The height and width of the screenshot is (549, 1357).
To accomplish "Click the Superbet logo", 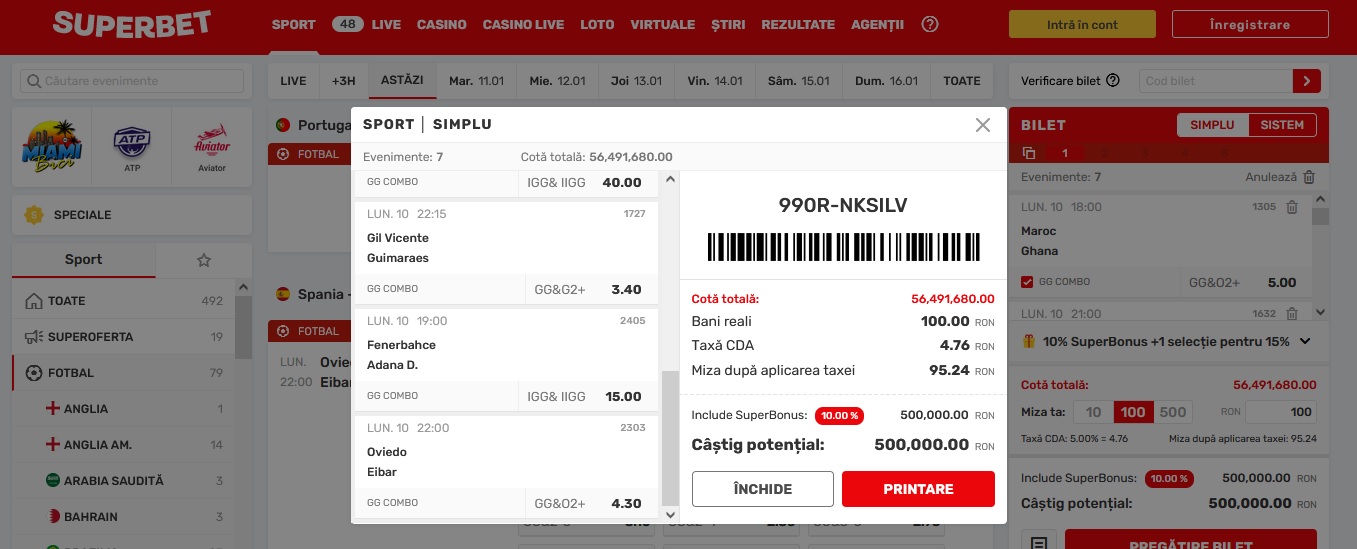I will [x=132, y=24].
